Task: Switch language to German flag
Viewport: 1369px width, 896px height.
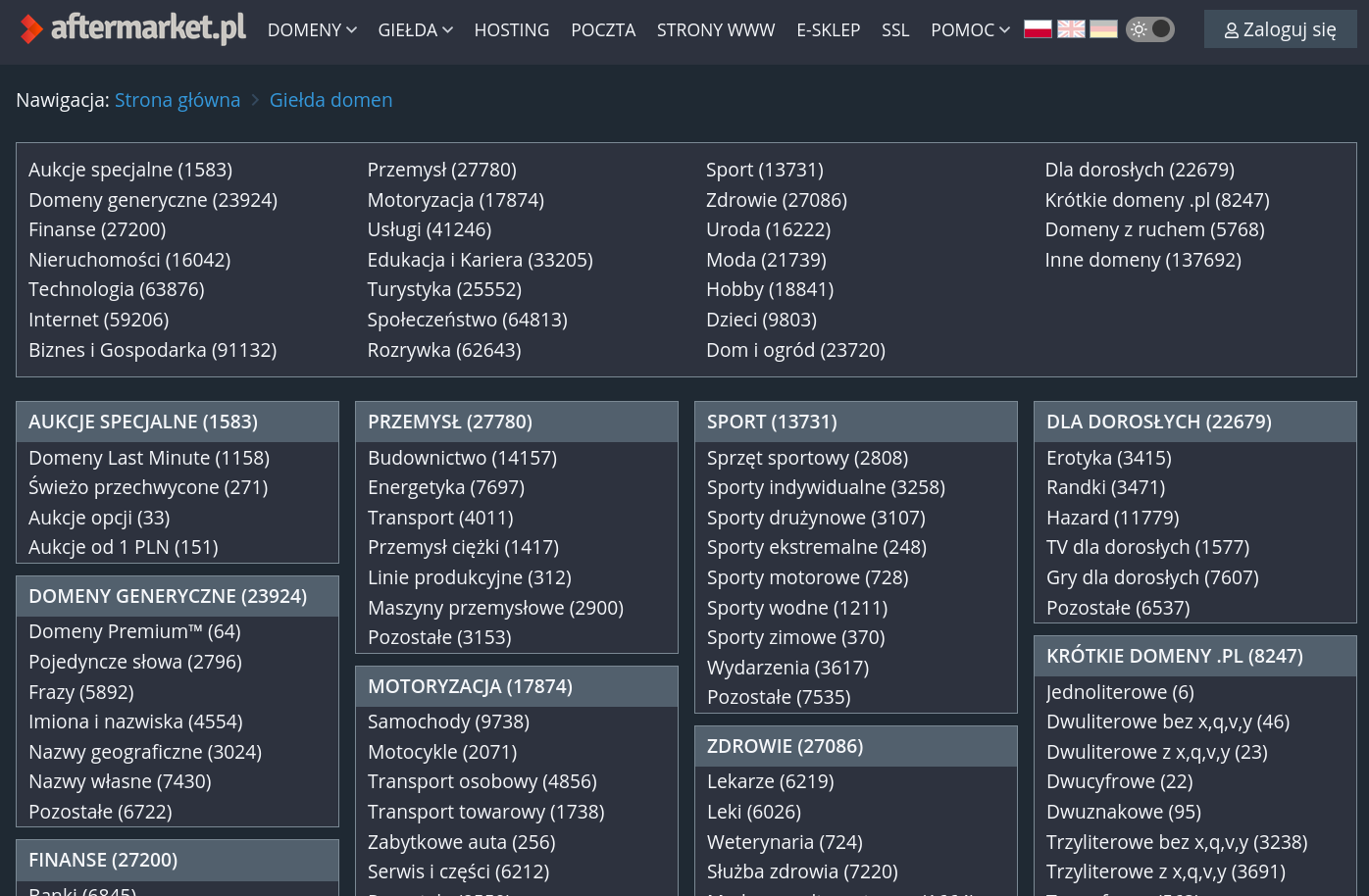Action: click(x=1103, y=29)
